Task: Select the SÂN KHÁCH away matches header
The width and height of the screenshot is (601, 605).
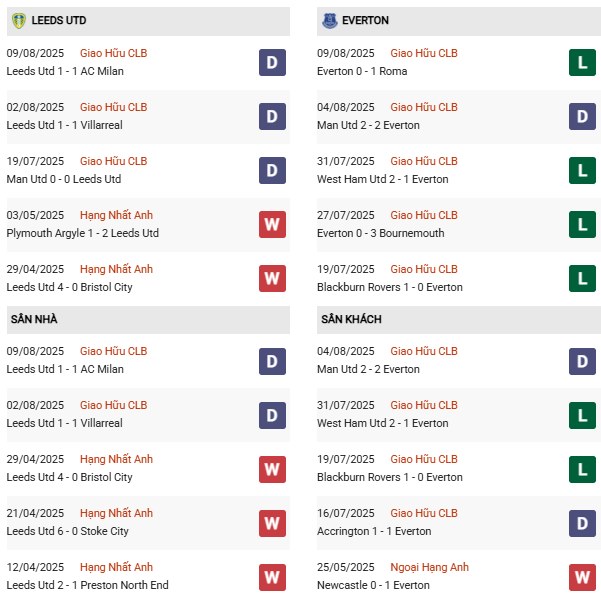Action: tap(352, 319)
